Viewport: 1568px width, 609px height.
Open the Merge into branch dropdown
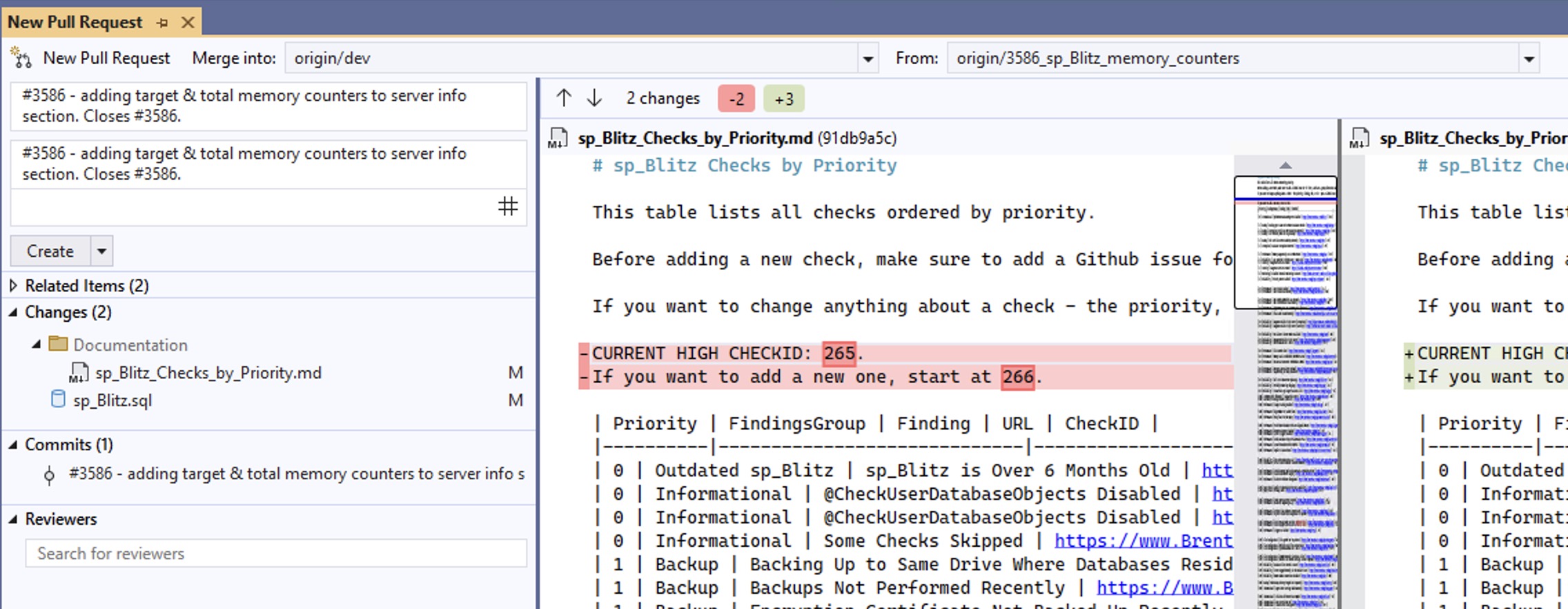click(x=868, y=59)
